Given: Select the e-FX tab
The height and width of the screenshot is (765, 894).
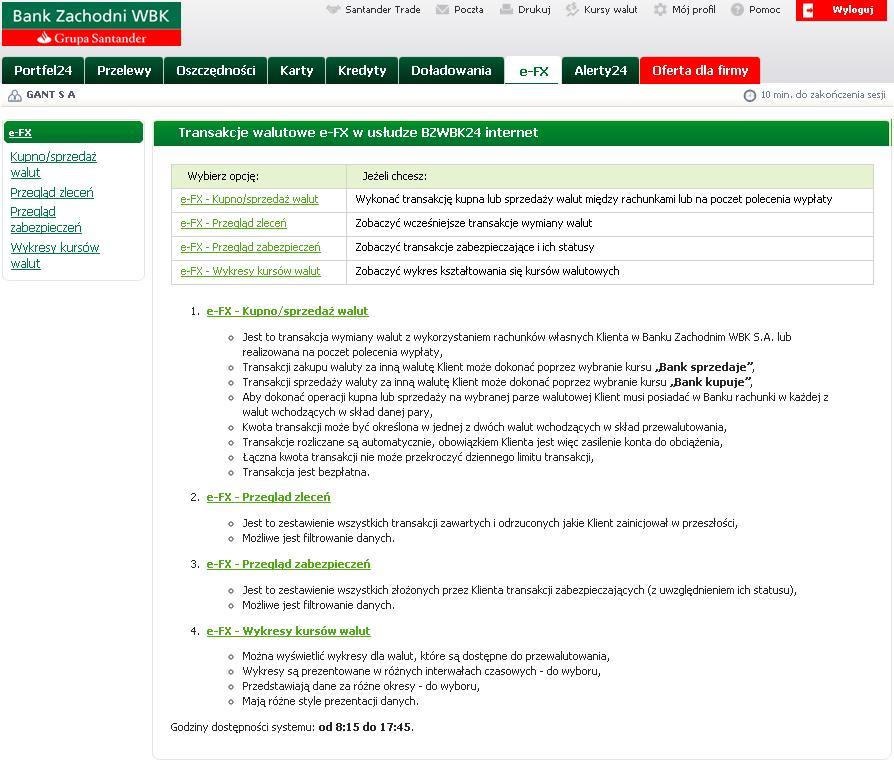Looking at the screenshot, I should click(x=533, y=71).
